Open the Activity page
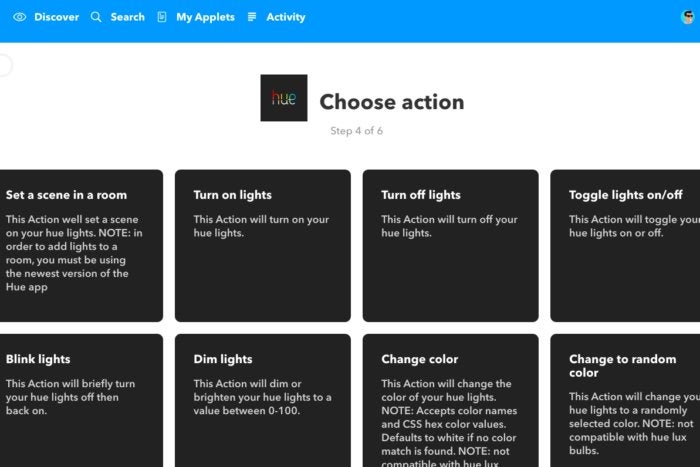The width and height of the screenshot is (700, 467). click(x=286, y=17)
